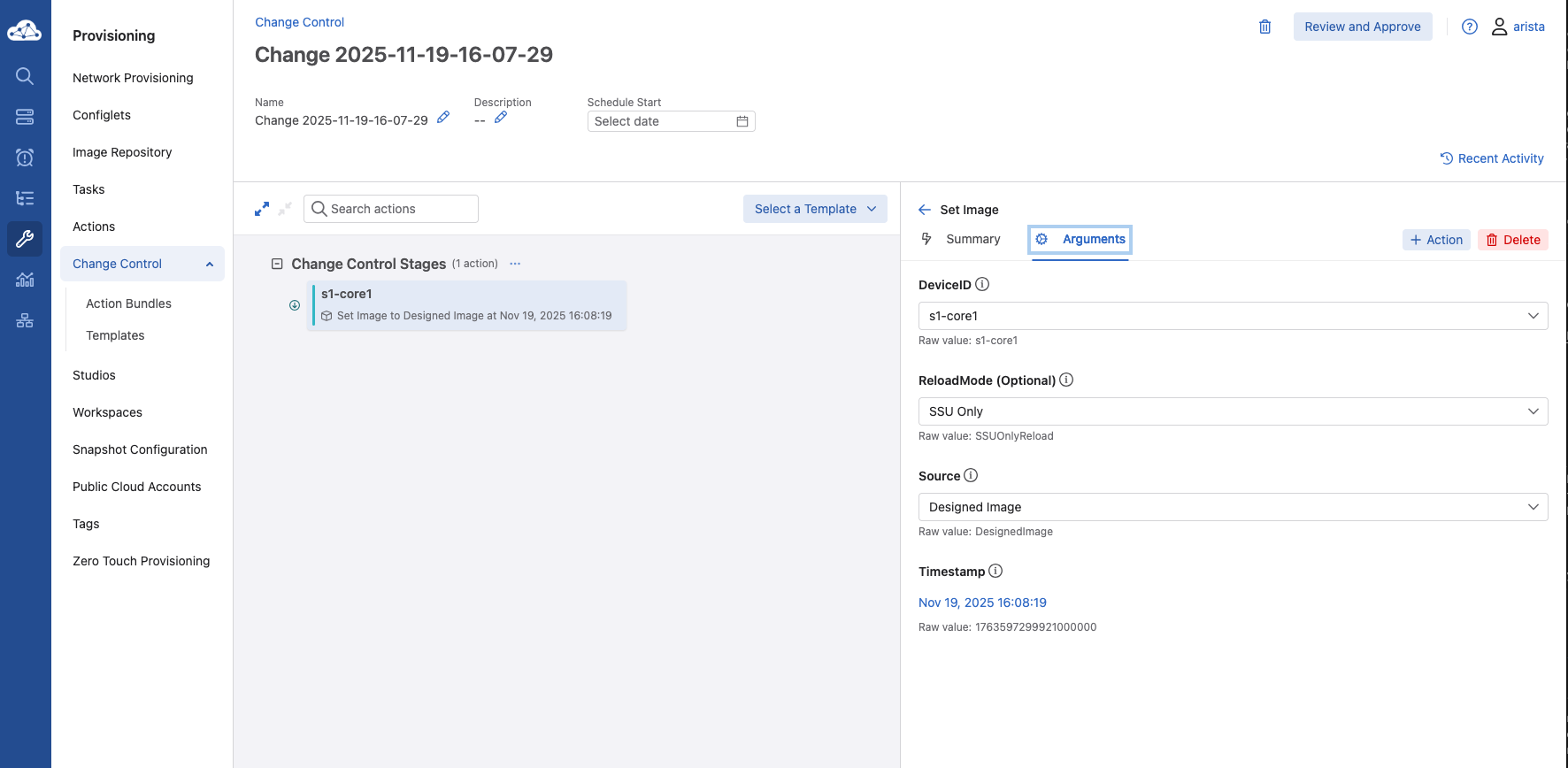The height and width of the screenshot is (768, 1568).
Task: Open the devices icon in left rail
Action: (25, 117)
